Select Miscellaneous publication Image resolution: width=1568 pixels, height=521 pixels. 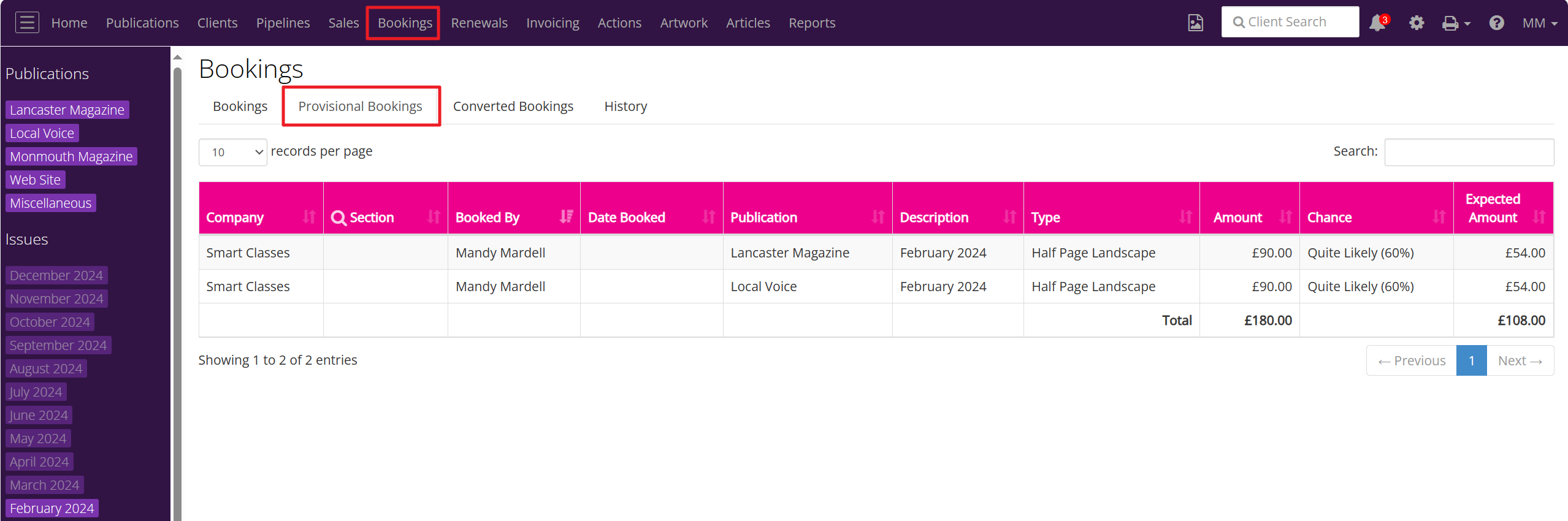[50, 203]
